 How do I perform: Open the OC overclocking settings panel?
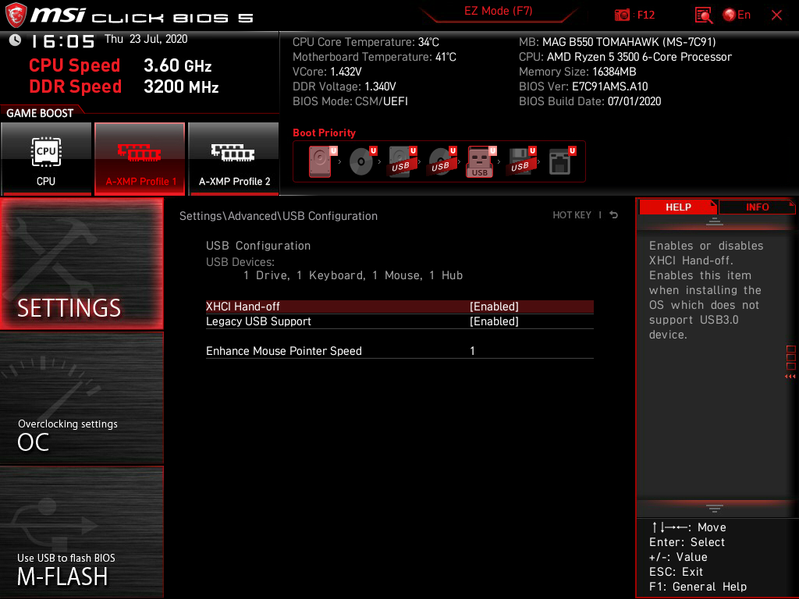click(82, 398)
